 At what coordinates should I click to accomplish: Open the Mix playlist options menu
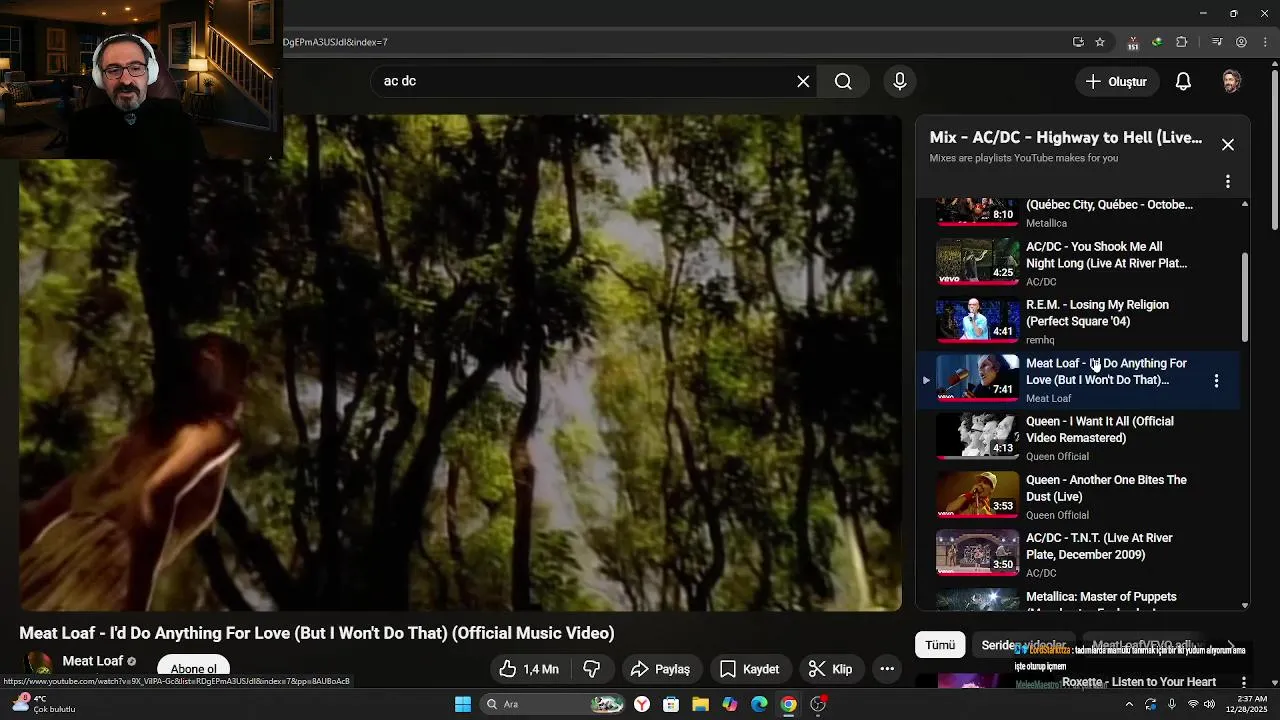1228,182
